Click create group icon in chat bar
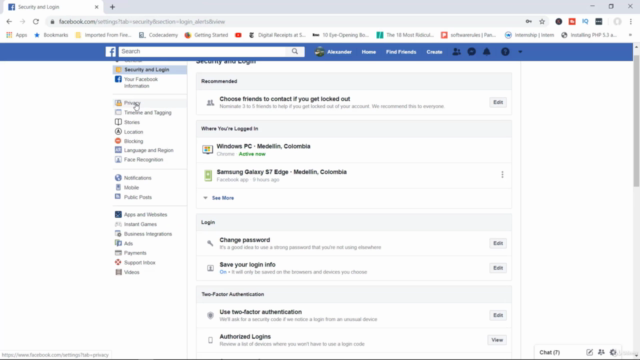Screen dimensions: 640x360 601,352
